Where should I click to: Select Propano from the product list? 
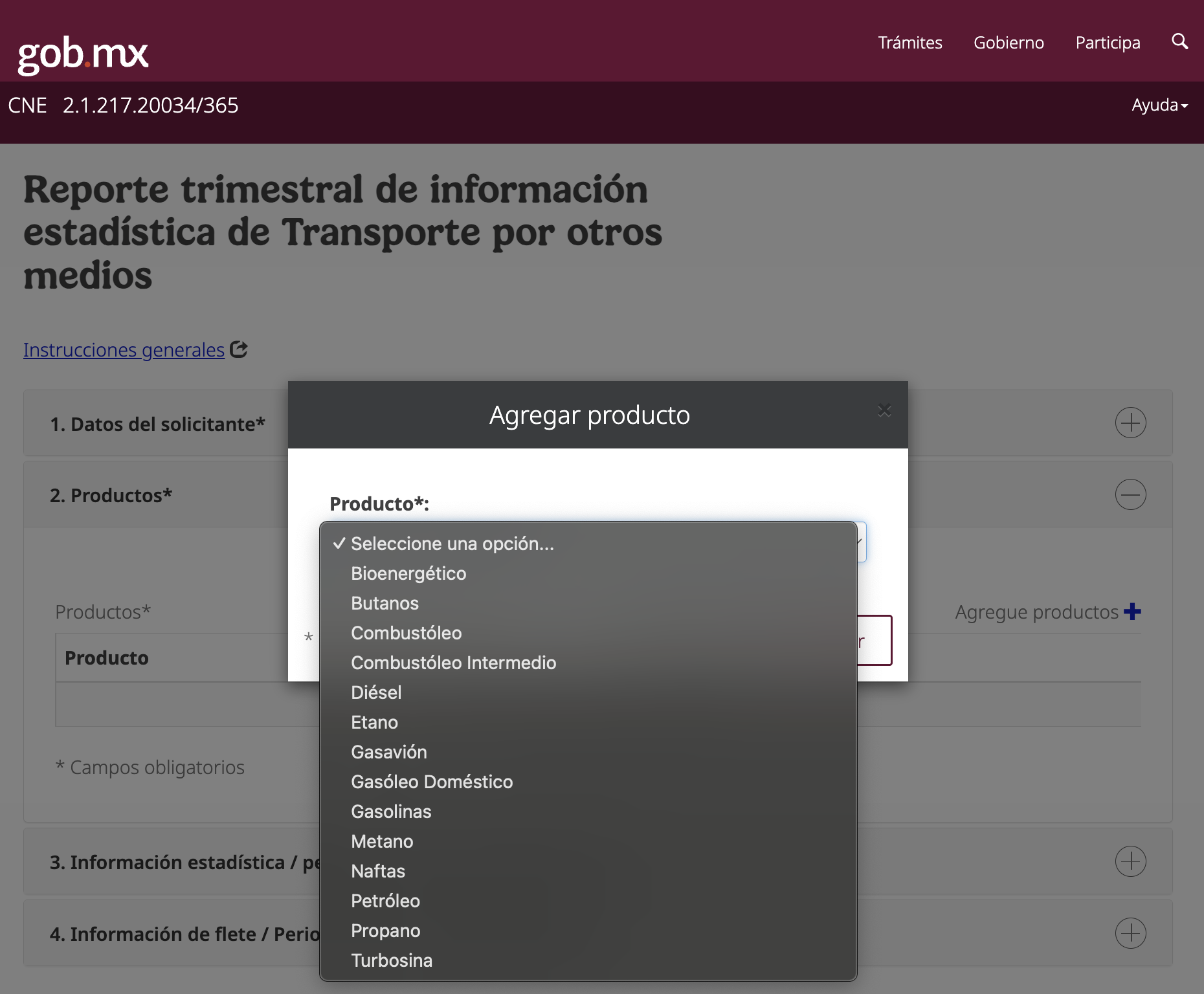pyautogui.click(x=386, y=931)
